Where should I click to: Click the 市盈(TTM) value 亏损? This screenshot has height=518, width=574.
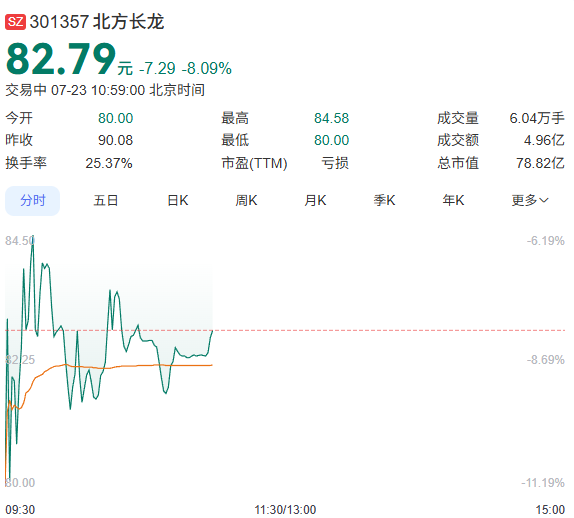tap(335, 163)
